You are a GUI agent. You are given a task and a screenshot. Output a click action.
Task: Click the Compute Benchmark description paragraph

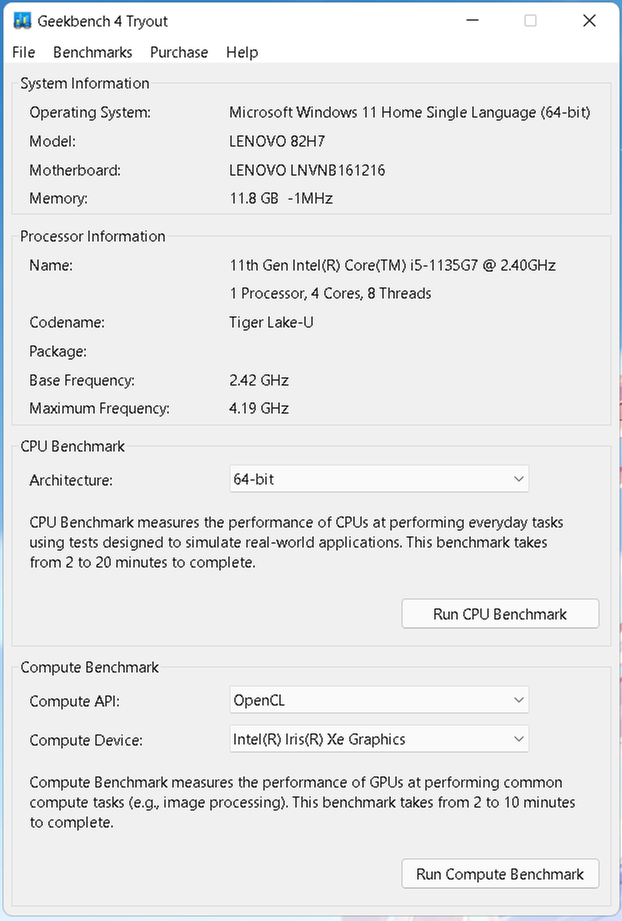click(x=302, y=802)
